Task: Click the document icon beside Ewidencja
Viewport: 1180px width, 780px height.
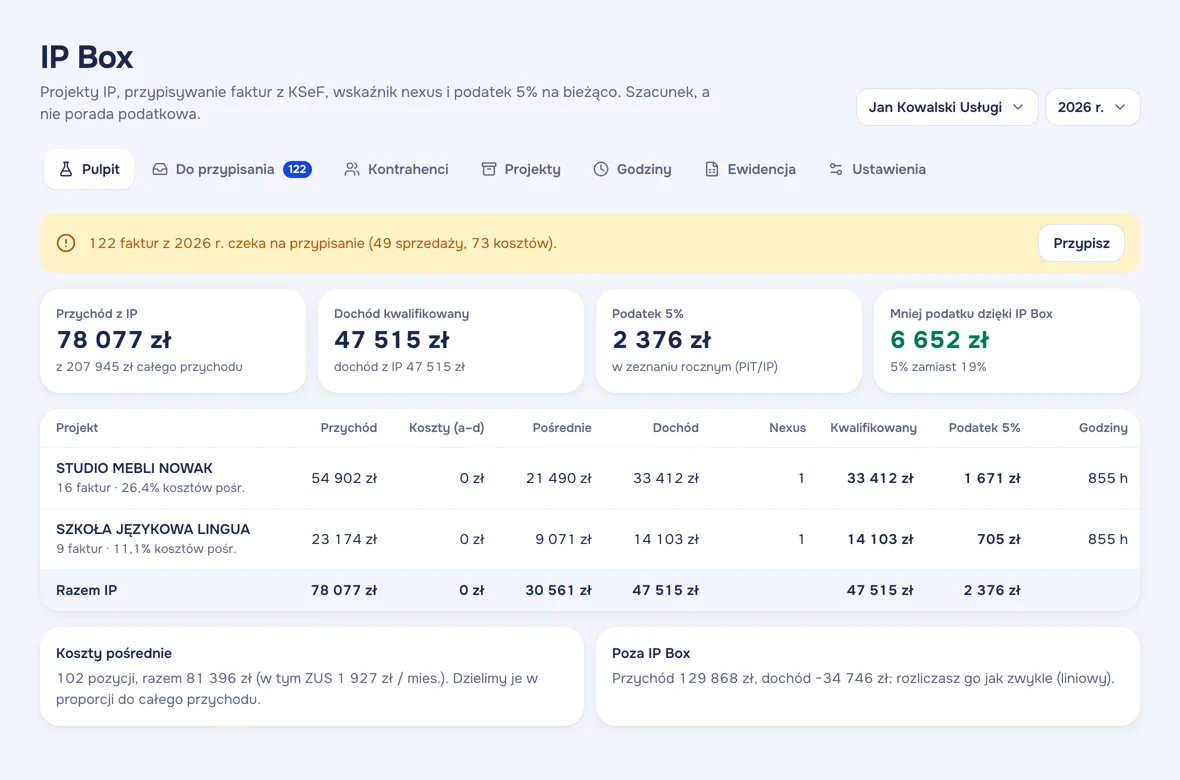Action: click(711, 169)
